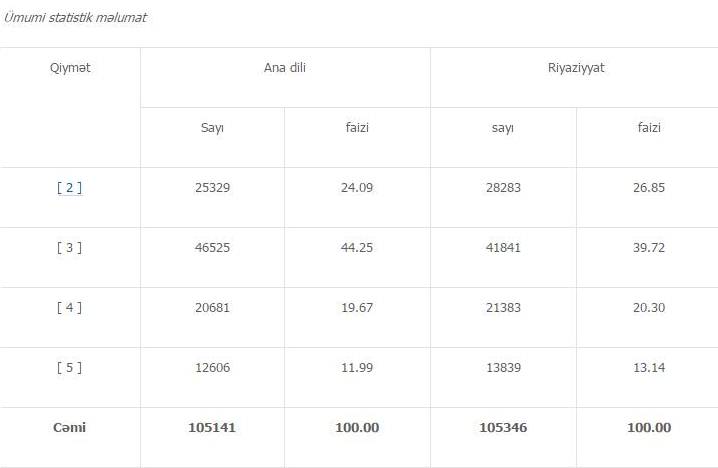Click the Sayı subheader under Ana dili
This screenshot has height=468, width=718.
(212, 128)
